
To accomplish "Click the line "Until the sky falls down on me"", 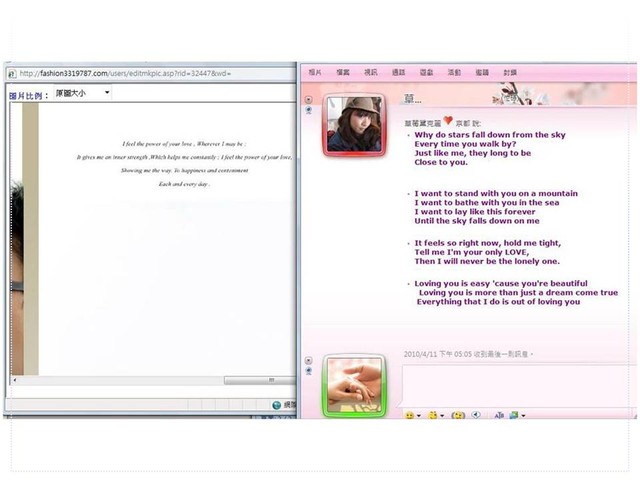I will coord(477,221).
